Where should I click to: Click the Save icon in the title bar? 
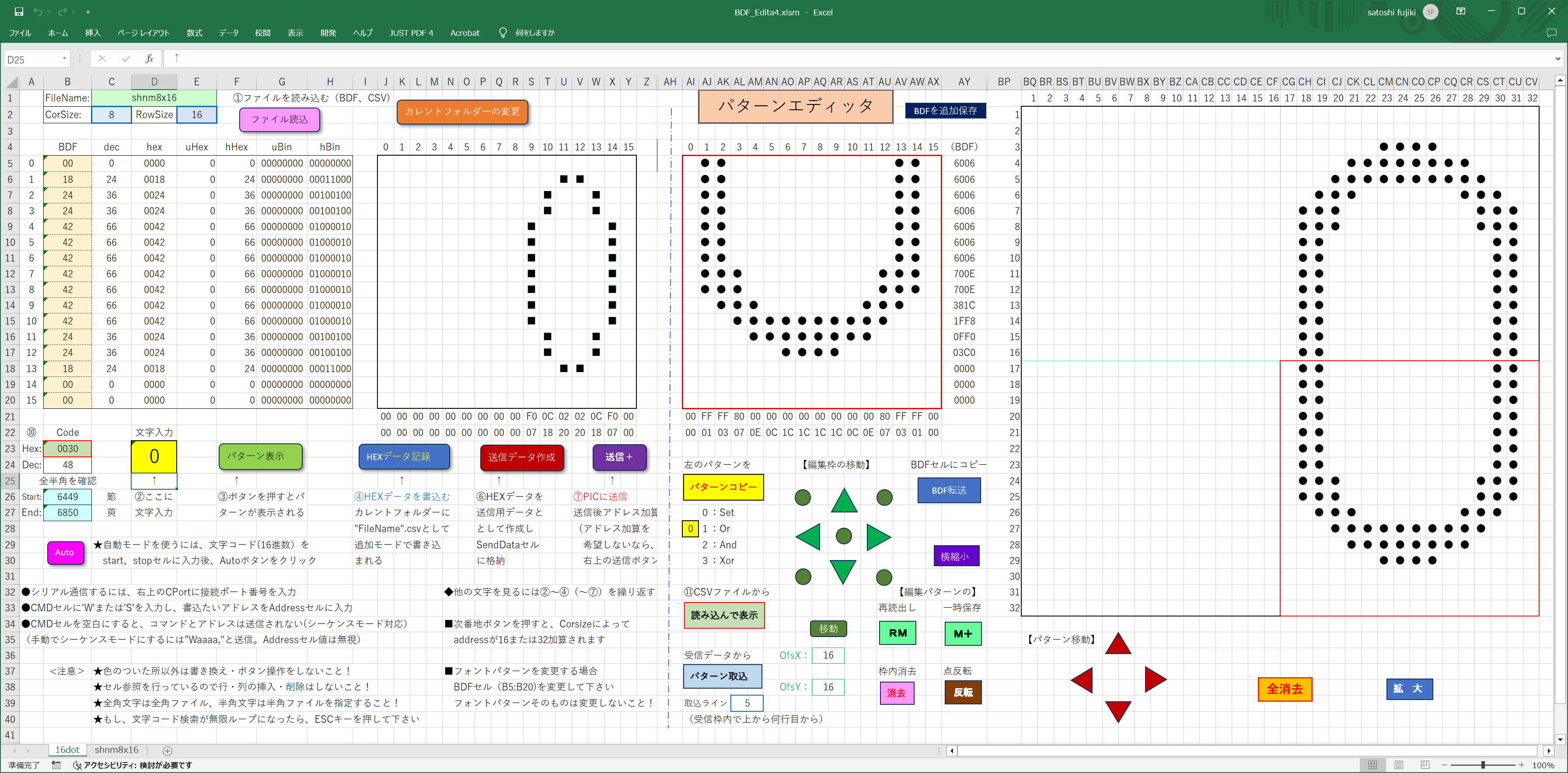tap(19, 11)
